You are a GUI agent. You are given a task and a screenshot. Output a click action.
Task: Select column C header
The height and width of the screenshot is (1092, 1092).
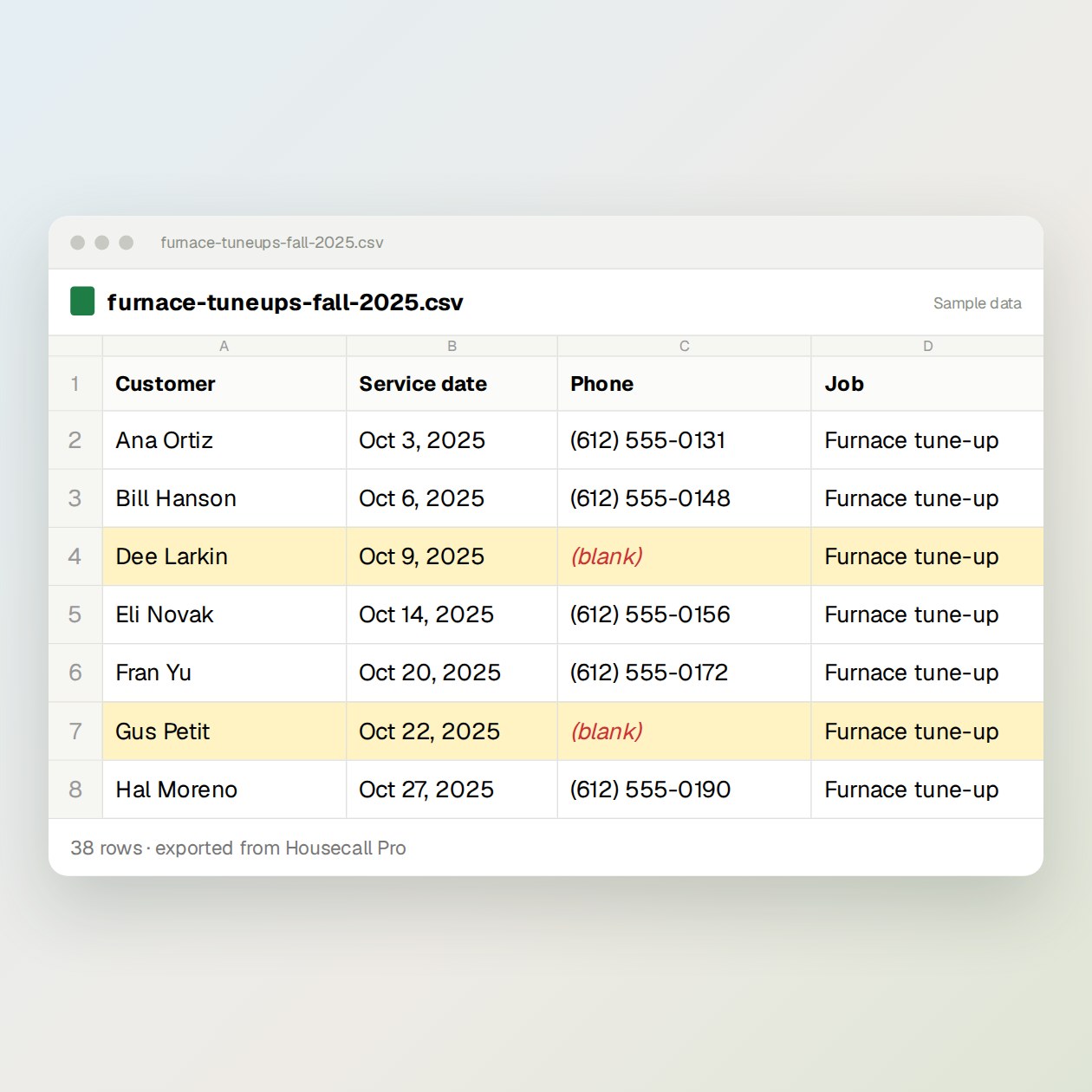684,346
